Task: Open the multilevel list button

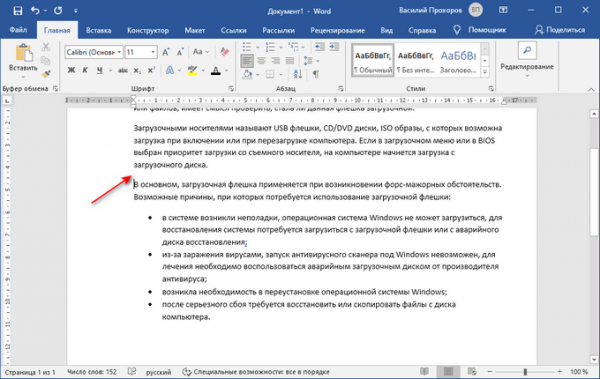Action: 293,47
